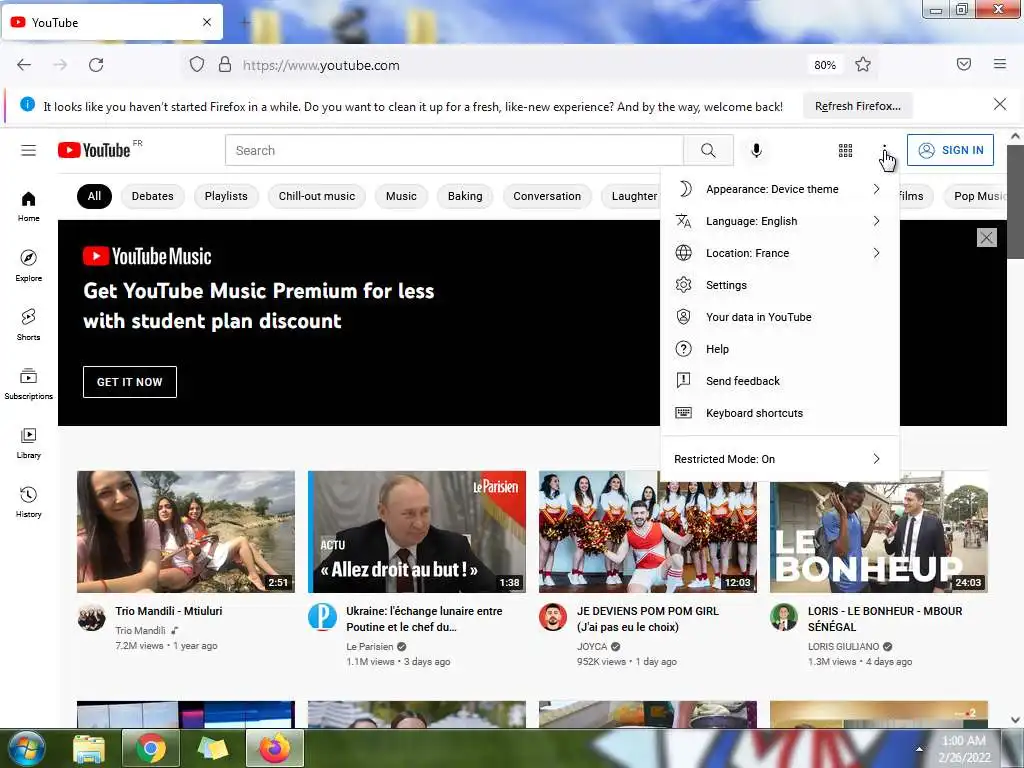The width and height of the screenshot is (1024, 768).
Task: Open the LE BONHEUR video thumbnail
Action: 878,538
